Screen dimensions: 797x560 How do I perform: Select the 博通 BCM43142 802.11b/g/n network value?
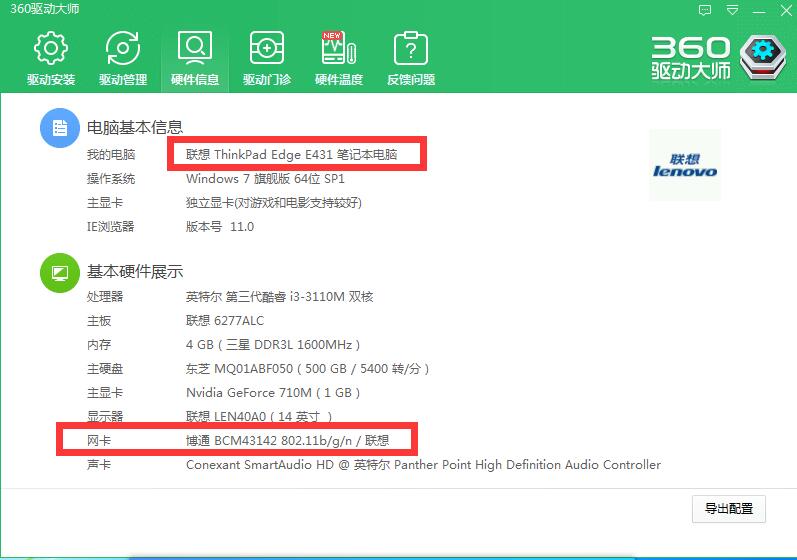click(287, 441)
